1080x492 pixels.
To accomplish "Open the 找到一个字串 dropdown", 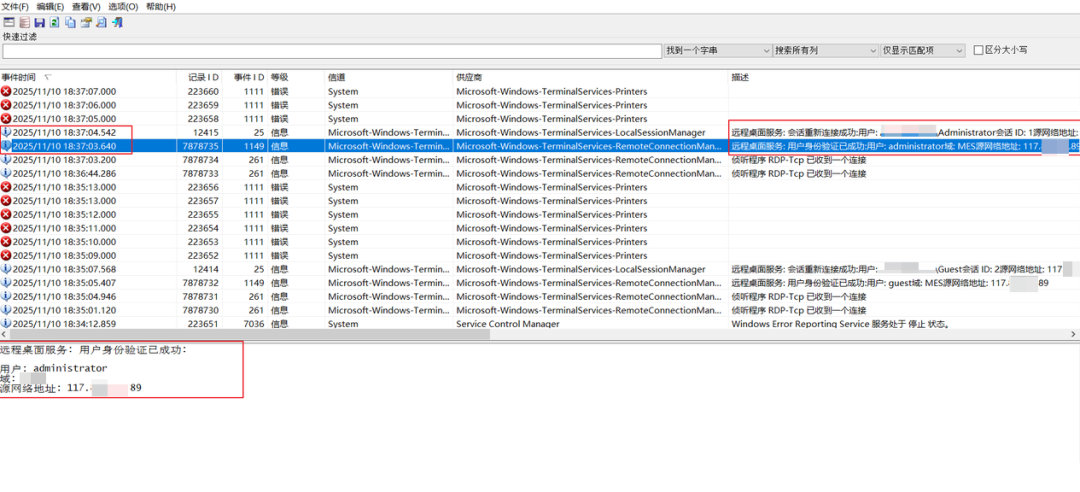I will (x=718, y=50).
